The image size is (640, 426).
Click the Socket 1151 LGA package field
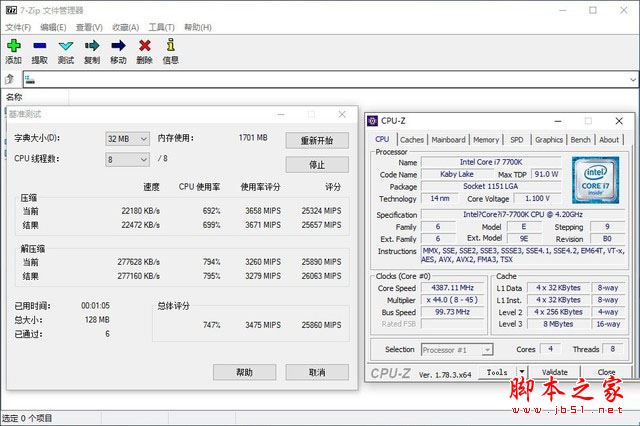[x=491, y=186]
